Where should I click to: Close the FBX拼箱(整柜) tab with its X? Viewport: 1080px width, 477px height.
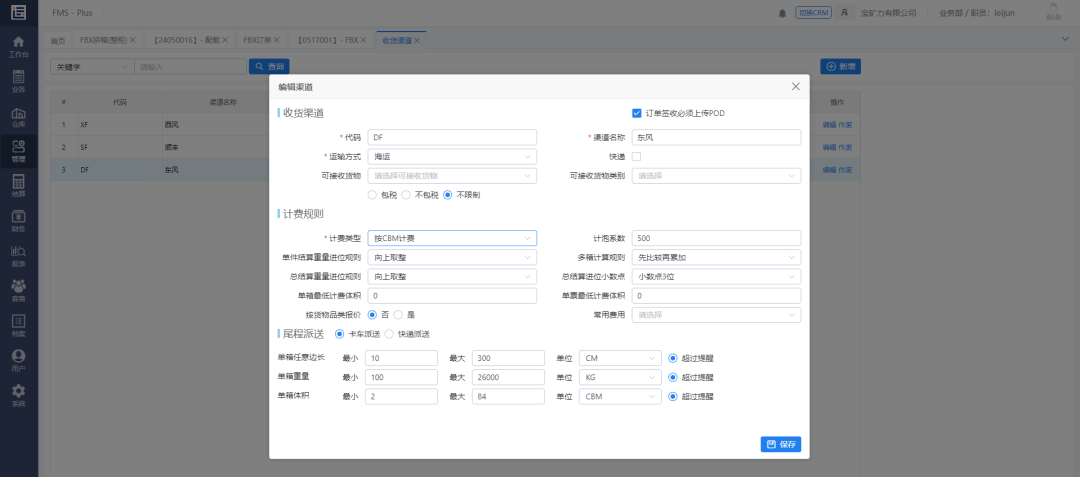pos(132,41)
